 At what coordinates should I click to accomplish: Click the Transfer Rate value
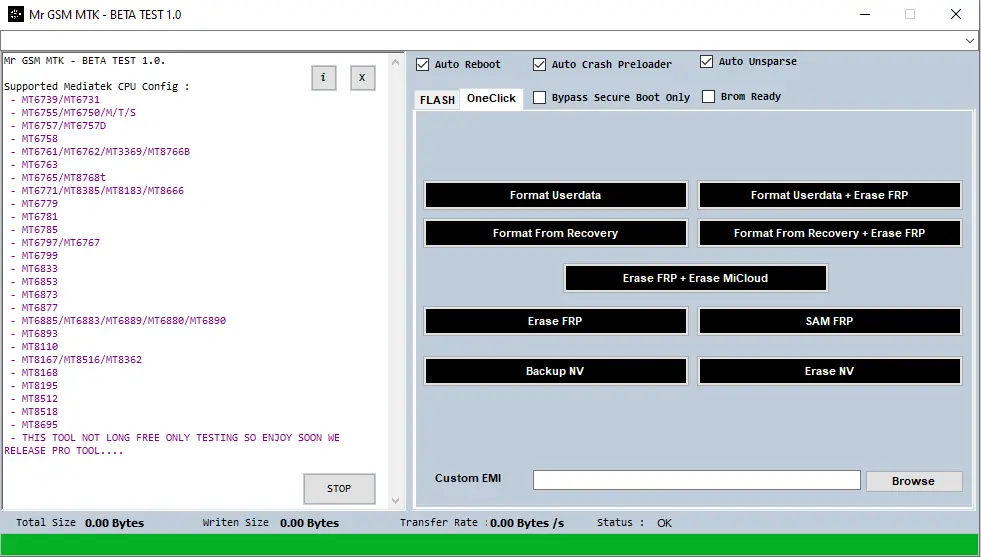pyautogui.click(x=527, y=523)
